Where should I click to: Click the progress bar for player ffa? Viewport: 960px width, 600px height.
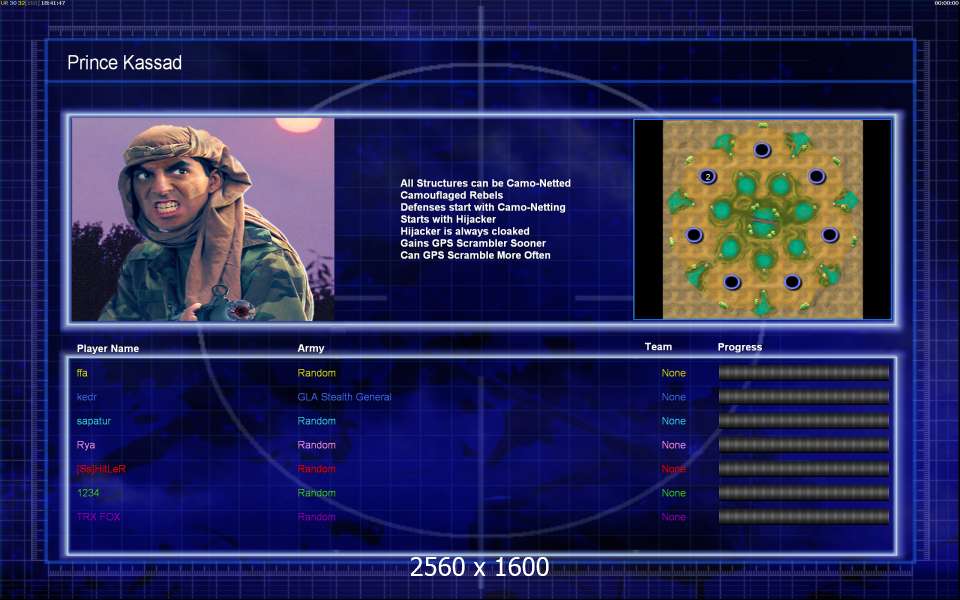click(804, 373)
